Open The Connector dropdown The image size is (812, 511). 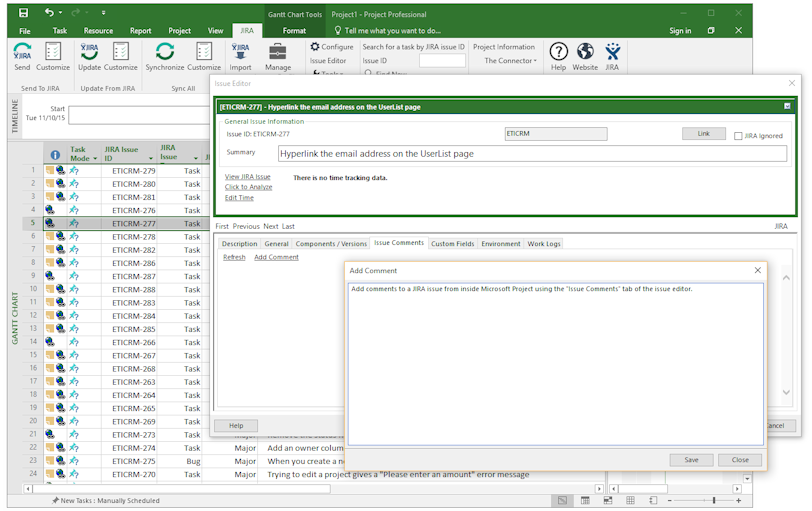click(x=511, y=61)
